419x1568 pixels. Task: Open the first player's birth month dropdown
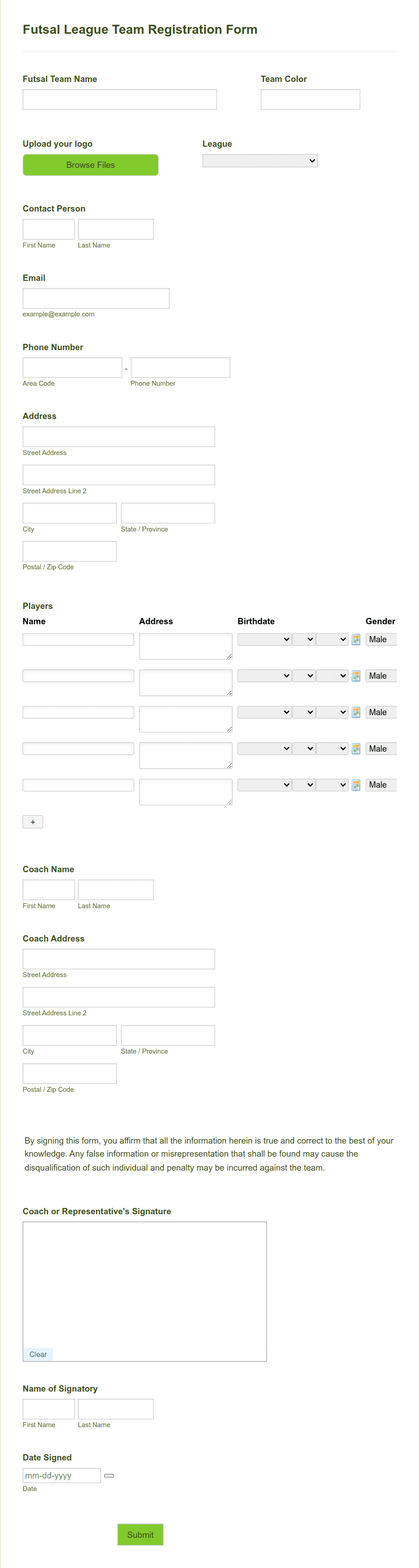click(264, 639)
